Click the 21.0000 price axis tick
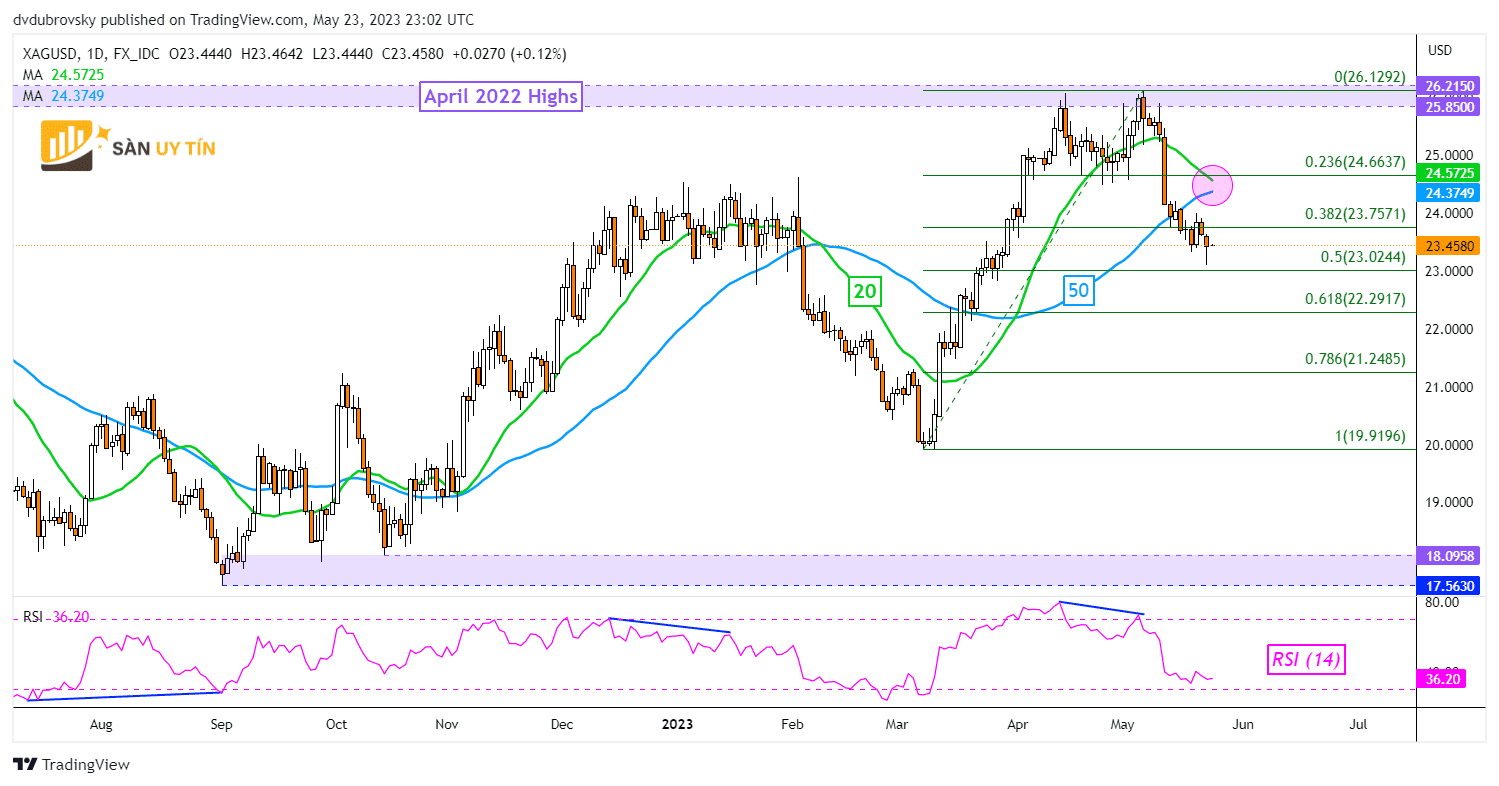 pyautogui.click(x=1449, y=387)
